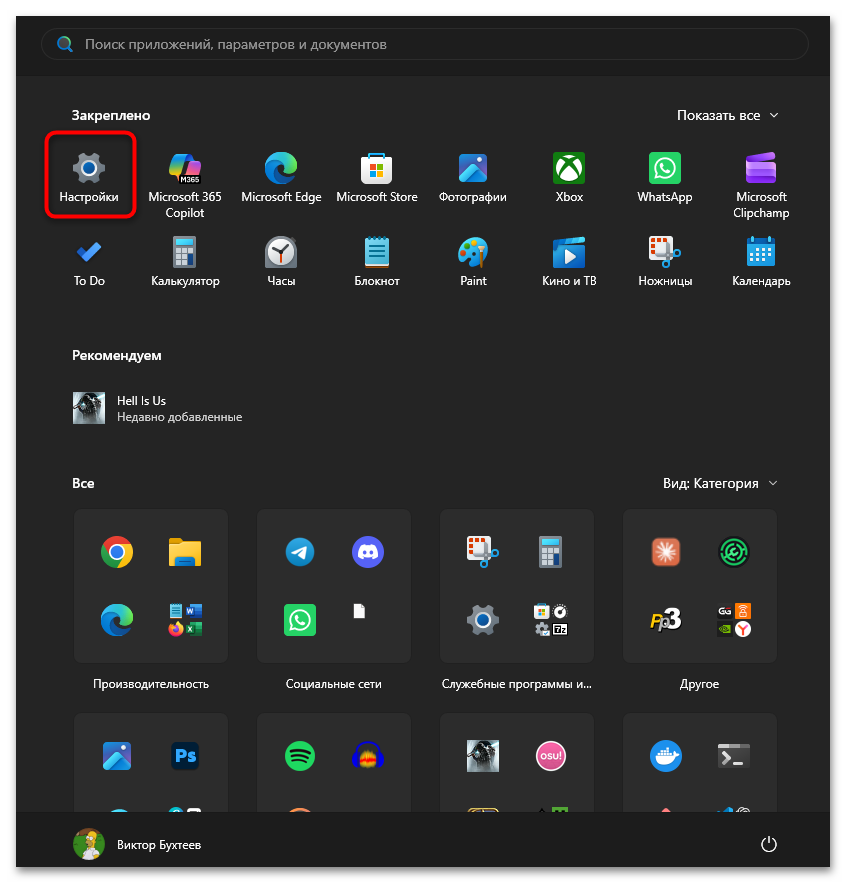846x883 pixels.
Task: Launch Paint
Action: (473, 261)
